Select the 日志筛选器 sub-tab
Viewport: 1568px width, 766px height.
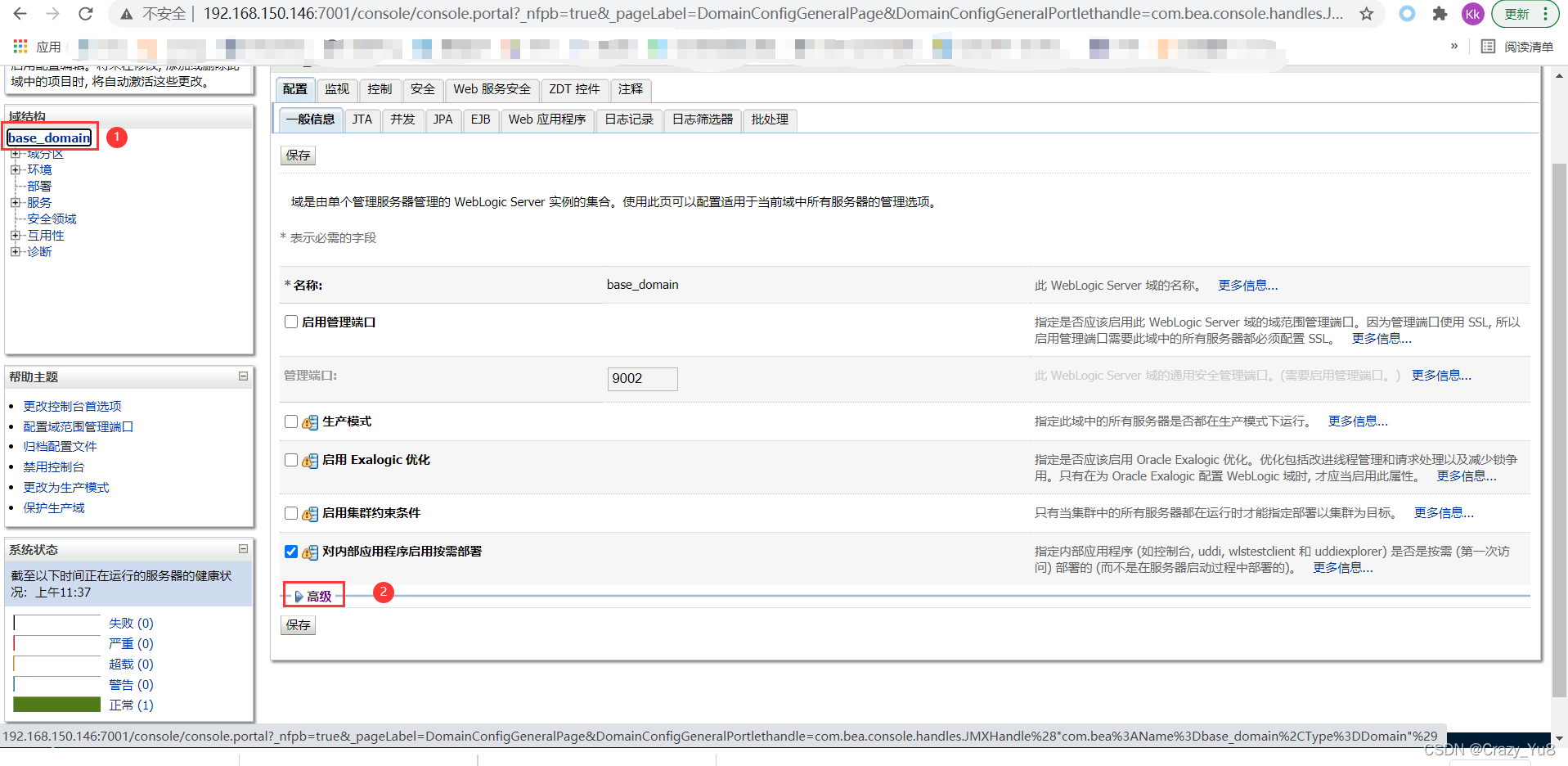(x=703, y=119)
